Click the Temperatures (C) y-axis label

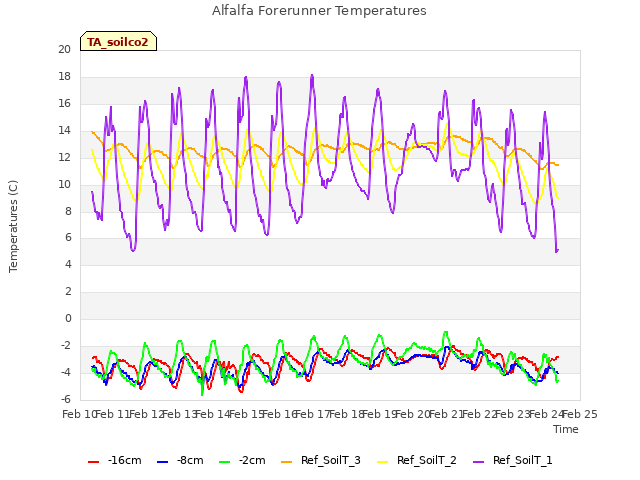coord(13,226)
